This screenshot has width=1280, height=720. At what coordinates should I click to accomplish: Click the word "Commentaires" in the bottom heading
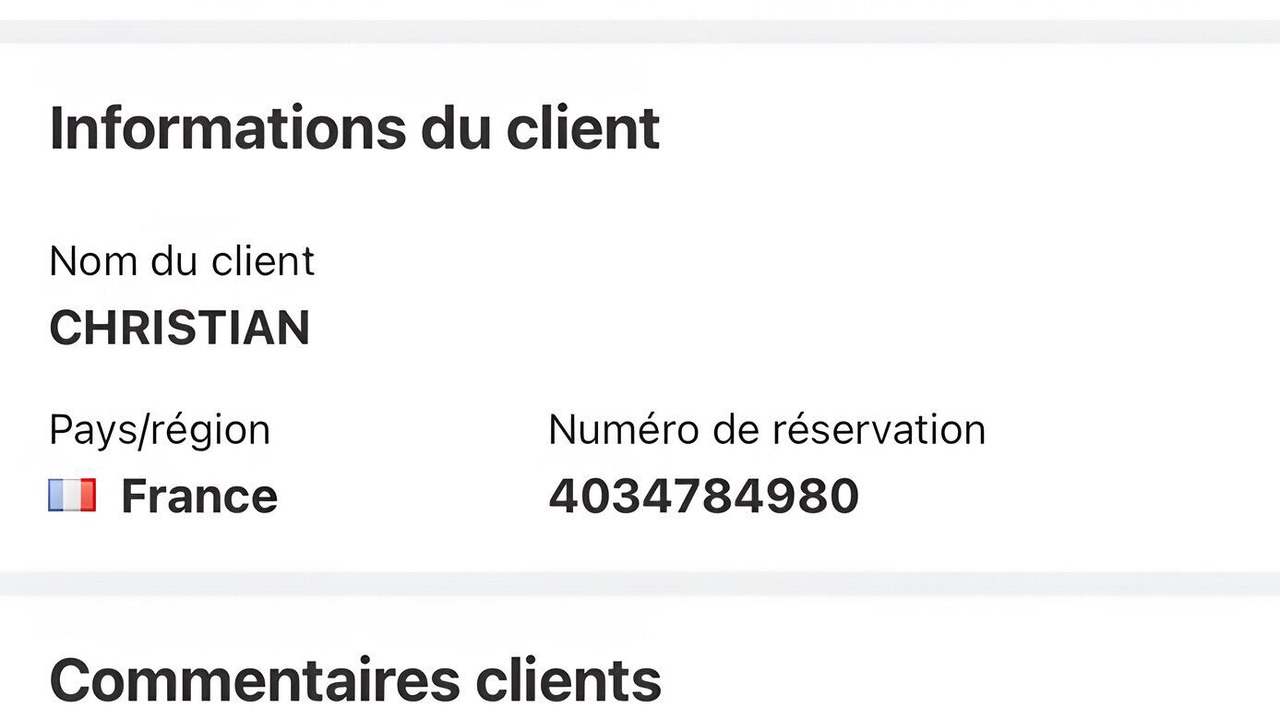tap(255, 680)
